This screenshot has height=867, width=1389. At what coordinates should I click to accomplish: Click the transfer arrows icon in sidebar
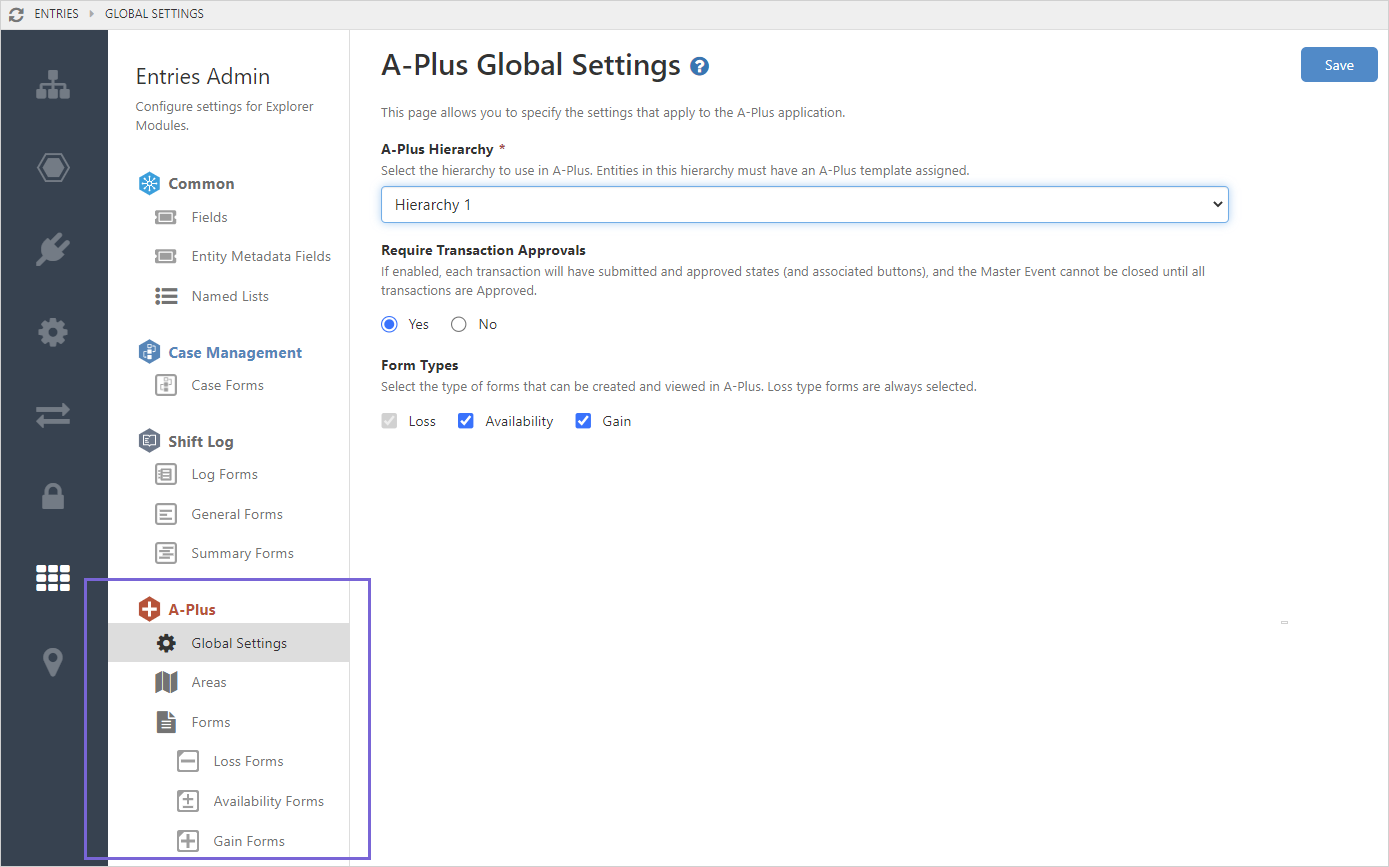[53, 414]
